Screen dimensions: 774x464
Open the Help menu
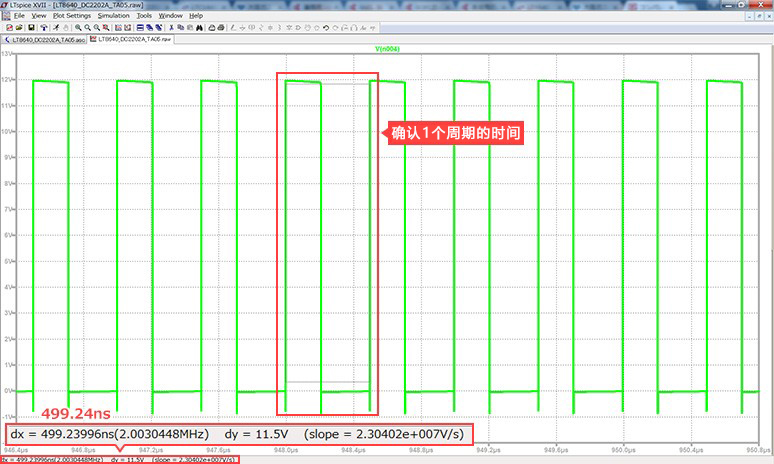point(196,16)
